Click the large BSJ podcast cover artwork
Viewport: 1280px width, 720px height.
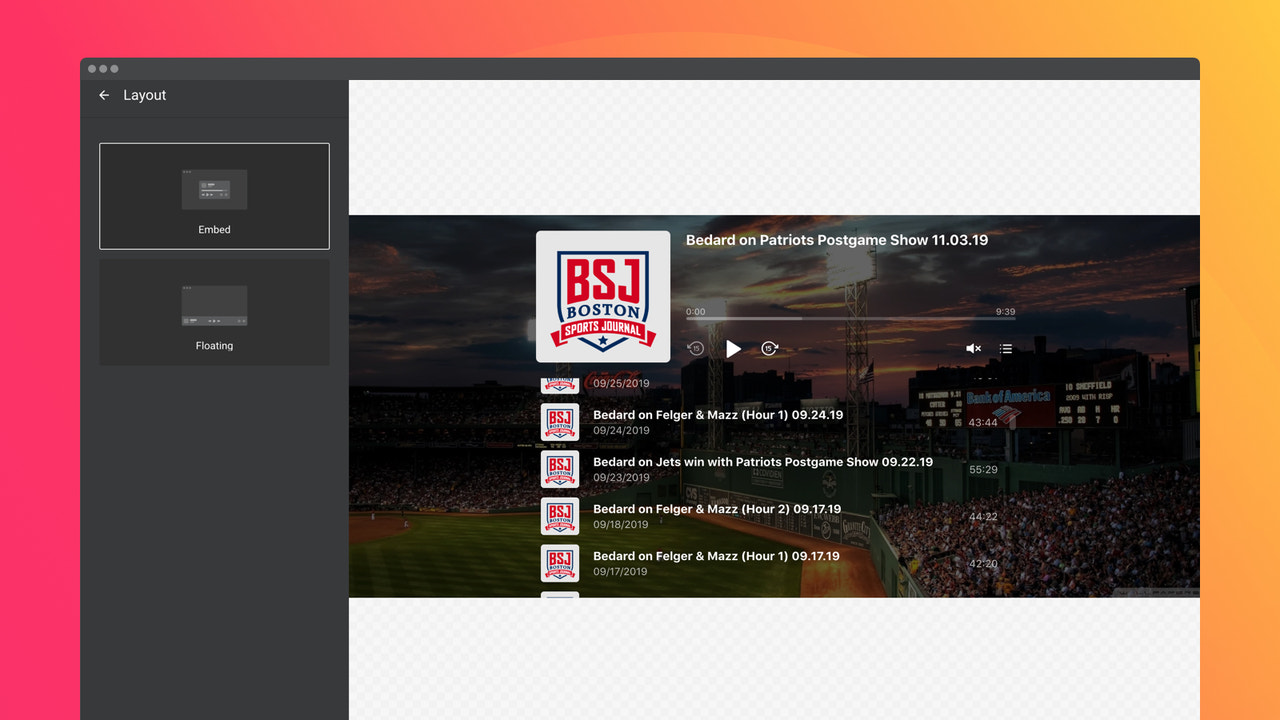[602, 296]
